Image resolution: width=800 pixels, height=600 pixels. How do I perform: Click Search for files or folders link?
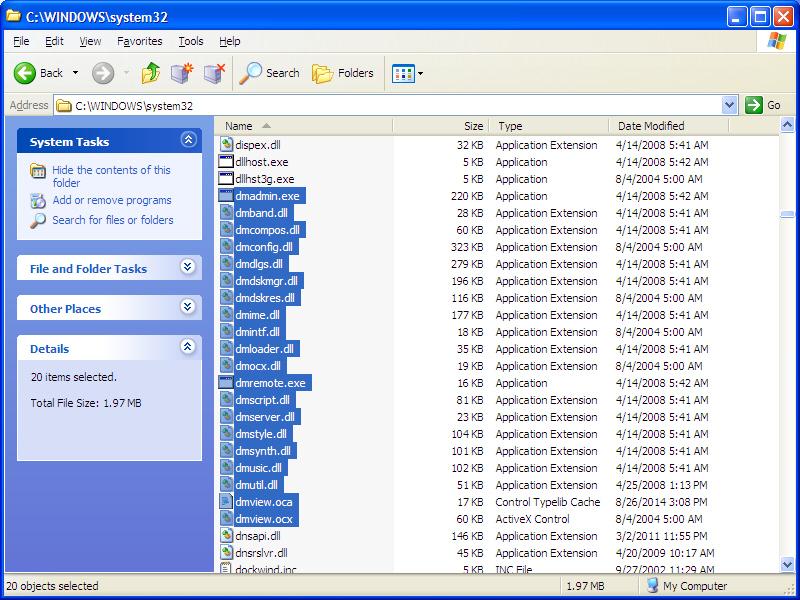click(112, 220)
